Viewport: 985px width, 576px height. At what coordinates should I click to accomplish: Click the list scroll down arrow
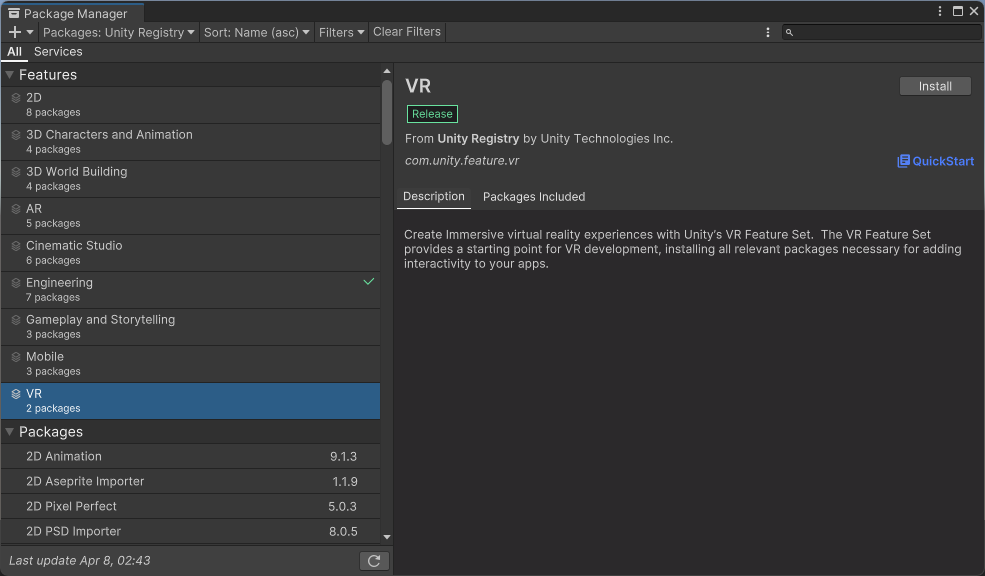coord(386,537)
